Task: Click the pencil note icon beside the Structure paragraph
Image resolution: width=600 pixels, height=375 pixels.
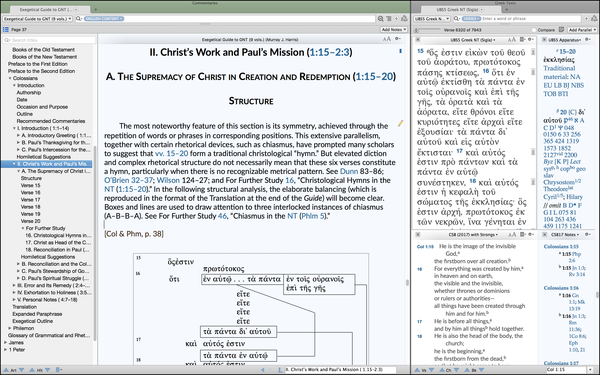Action: (401, 123)
